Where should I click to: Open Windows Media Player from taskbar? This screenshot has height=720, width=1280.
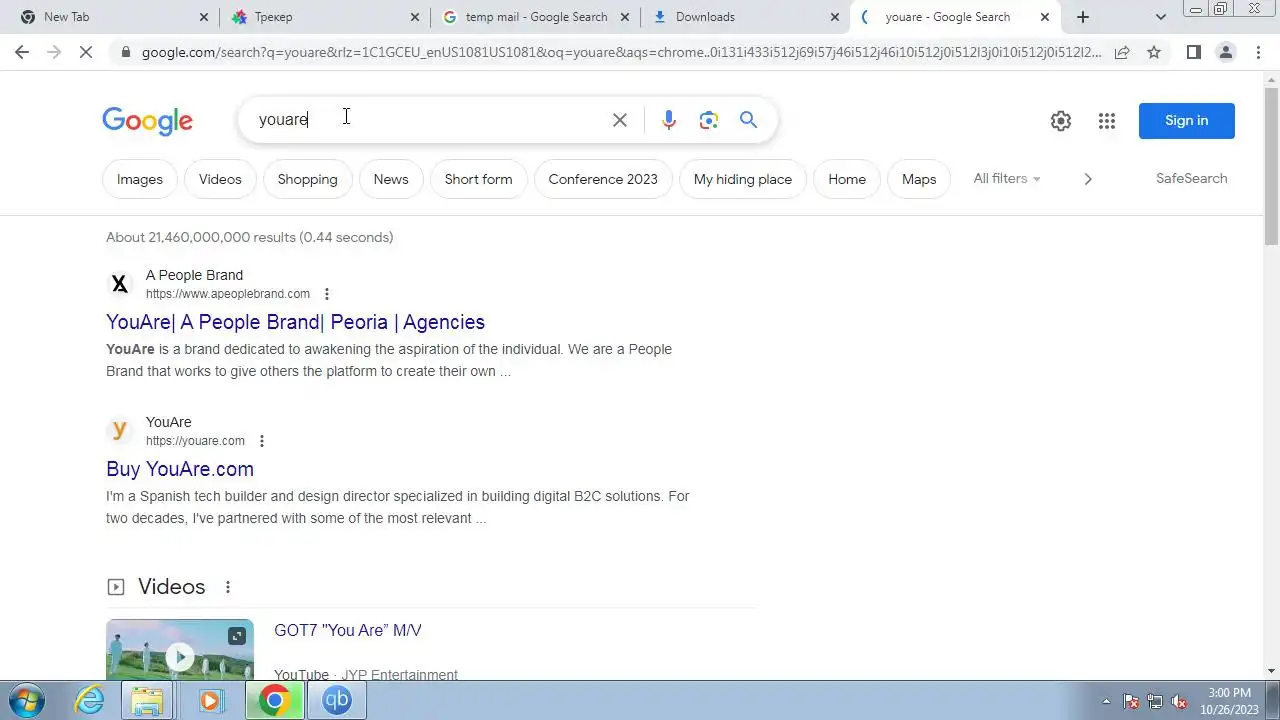coord(210,700)
